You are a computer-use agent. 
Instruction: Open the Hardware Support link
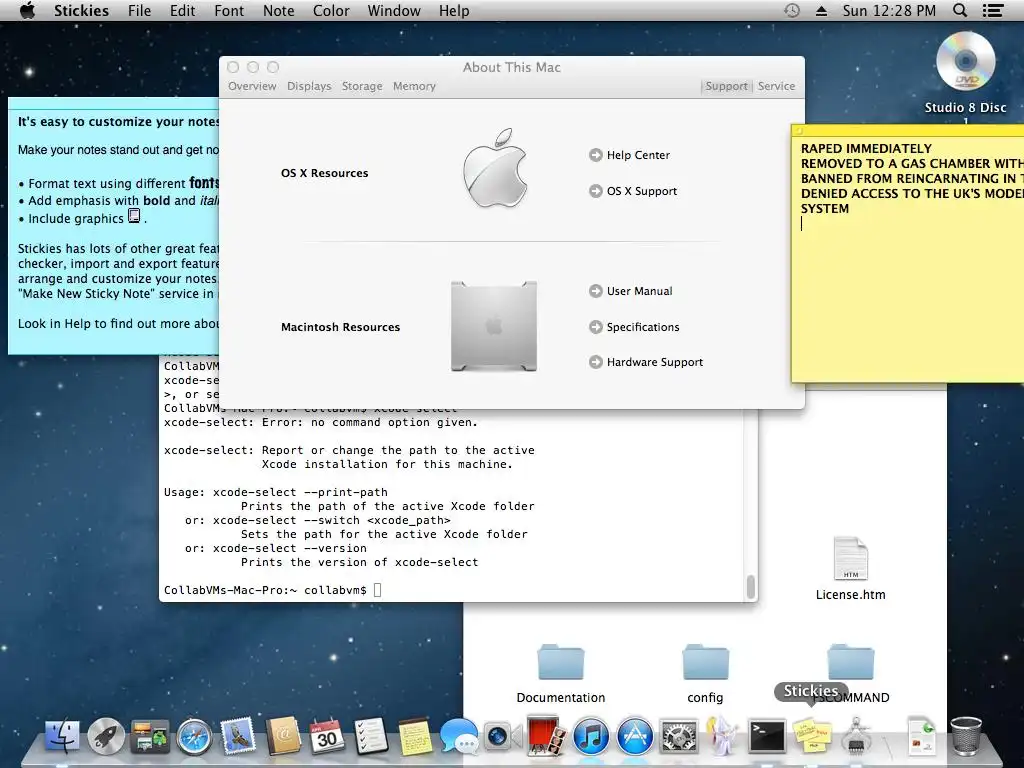click(x=646, y=362)
